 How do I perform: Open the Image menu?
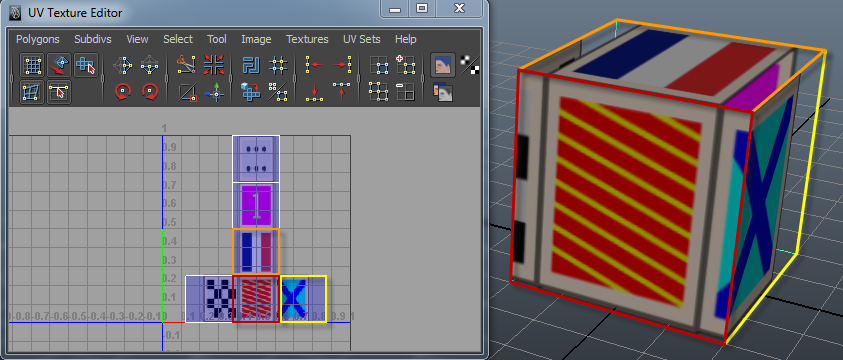coord(256,39)
